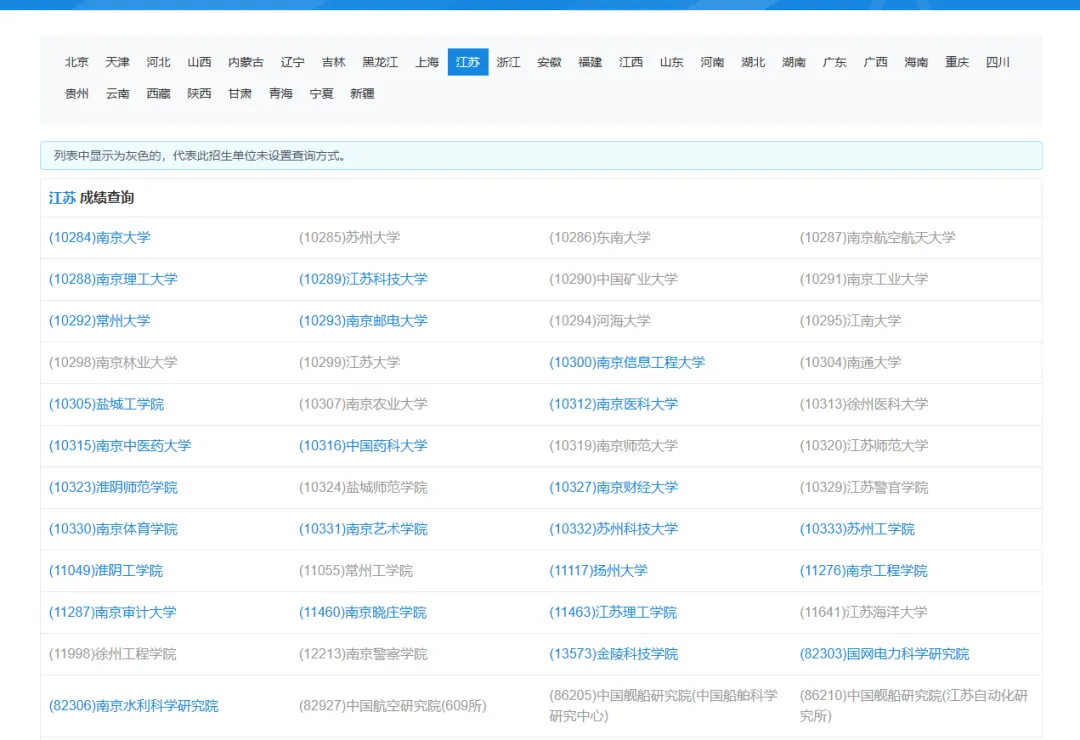Open the (10315)南京中医药大学 link
1080x740 pixels.
click(x=120, y=446)
